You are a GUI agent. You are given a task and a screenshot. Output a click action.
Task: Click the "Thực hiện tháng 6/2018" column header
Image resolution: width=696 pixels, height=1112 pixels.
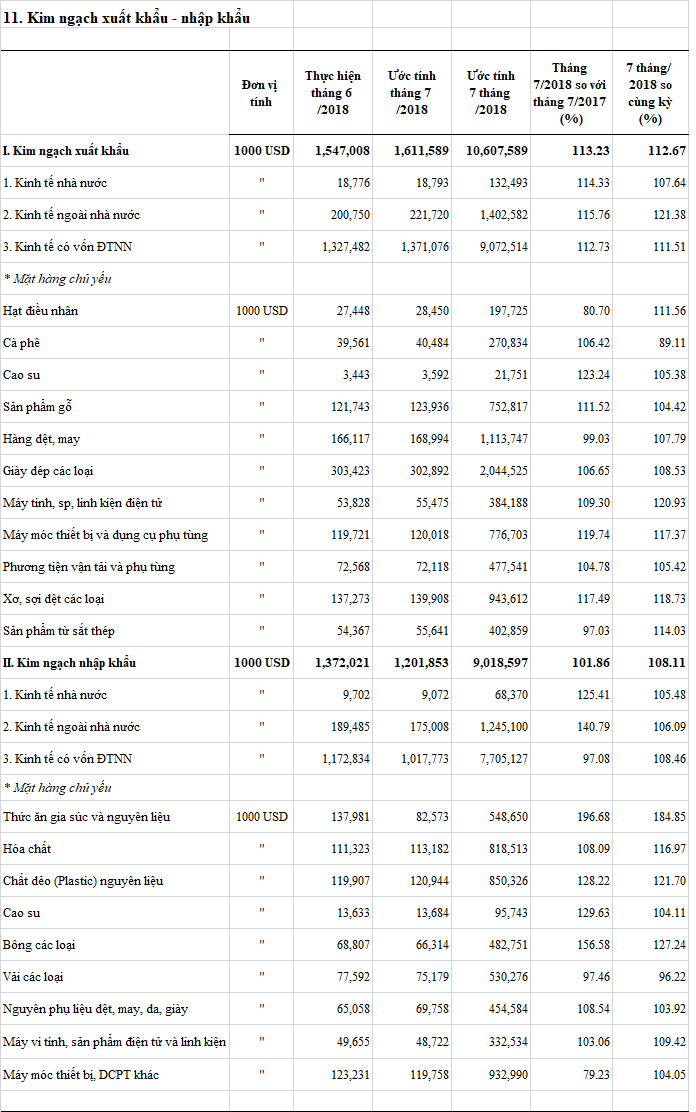(x=333, y=93)
